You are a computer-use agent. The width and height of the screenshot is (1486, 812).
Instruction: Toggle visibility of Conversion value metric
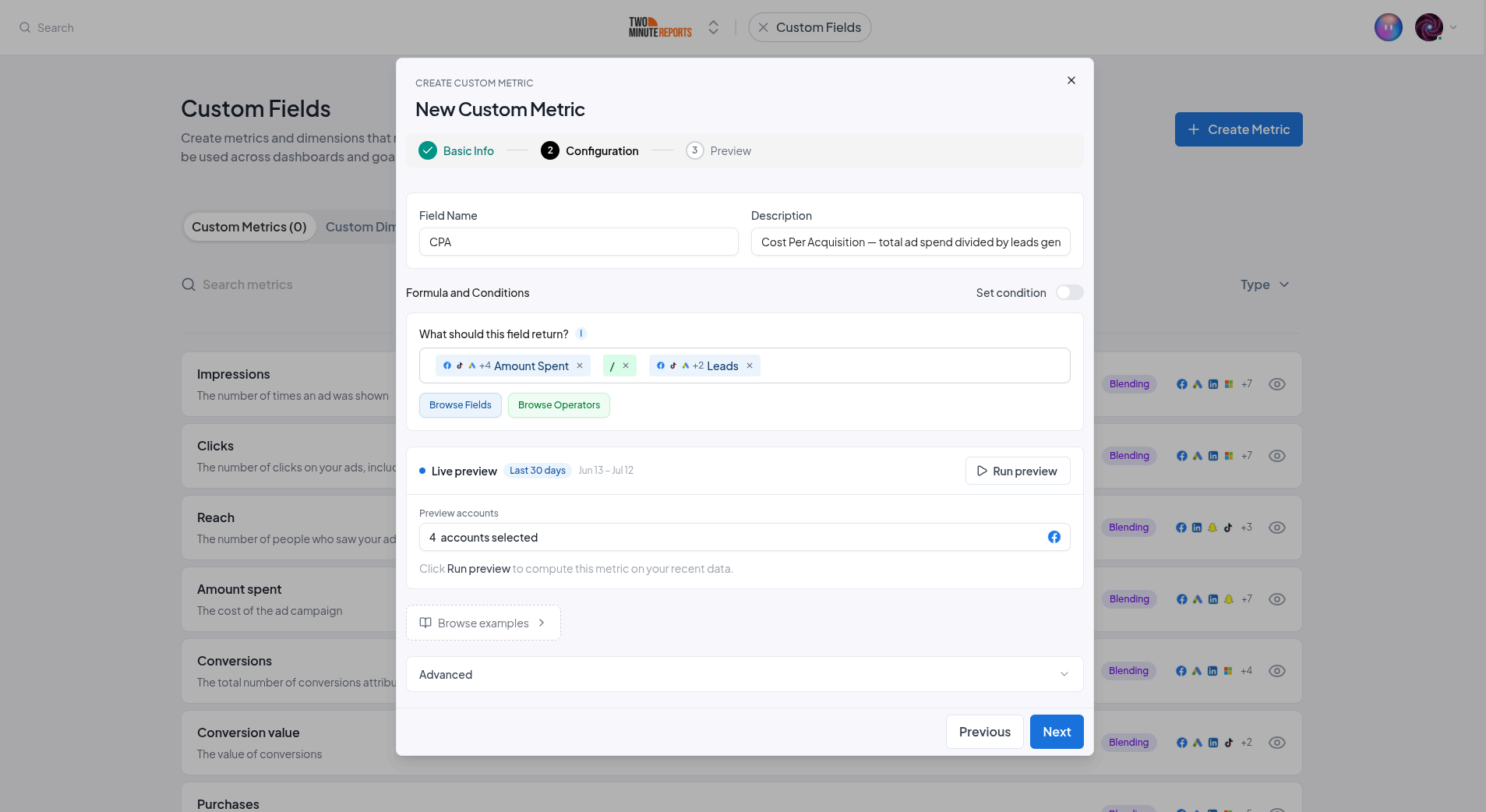tap(1277, 743)
